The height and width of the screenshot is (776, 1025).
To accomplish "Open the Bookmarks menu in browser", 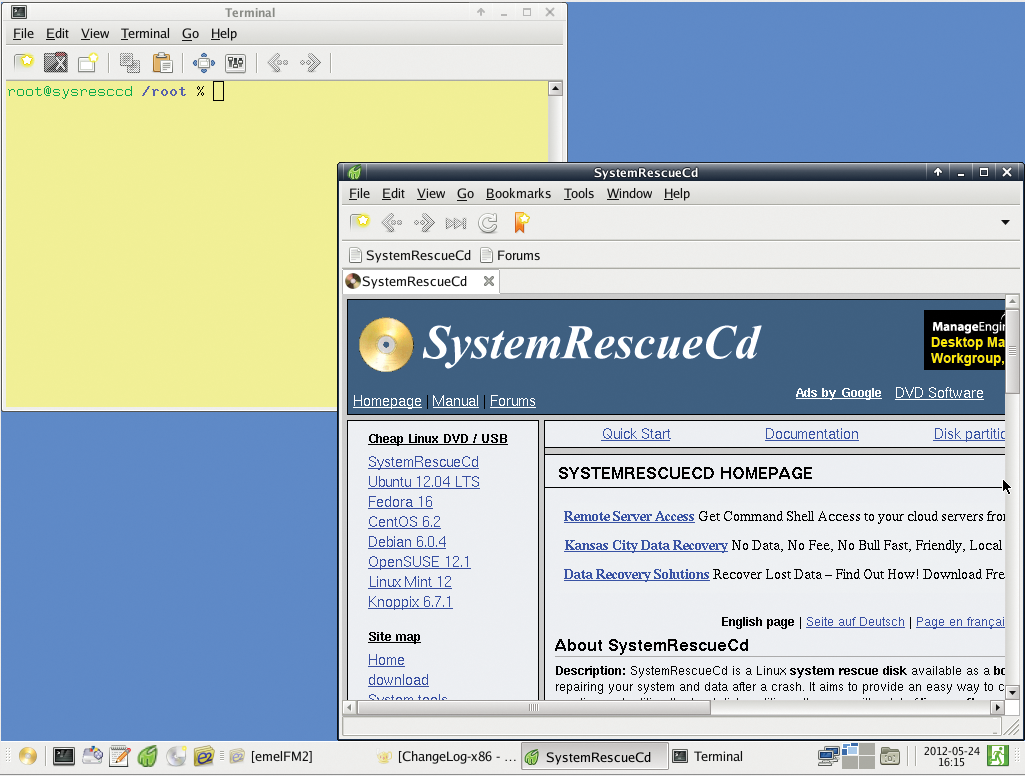I will pos(518,194).
